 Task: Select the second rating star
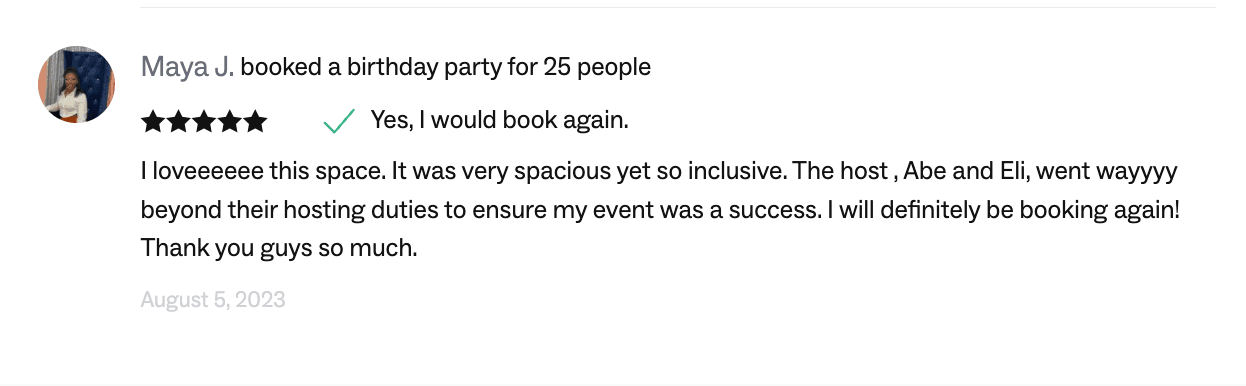pyautogui.click(x=179, y=122)
